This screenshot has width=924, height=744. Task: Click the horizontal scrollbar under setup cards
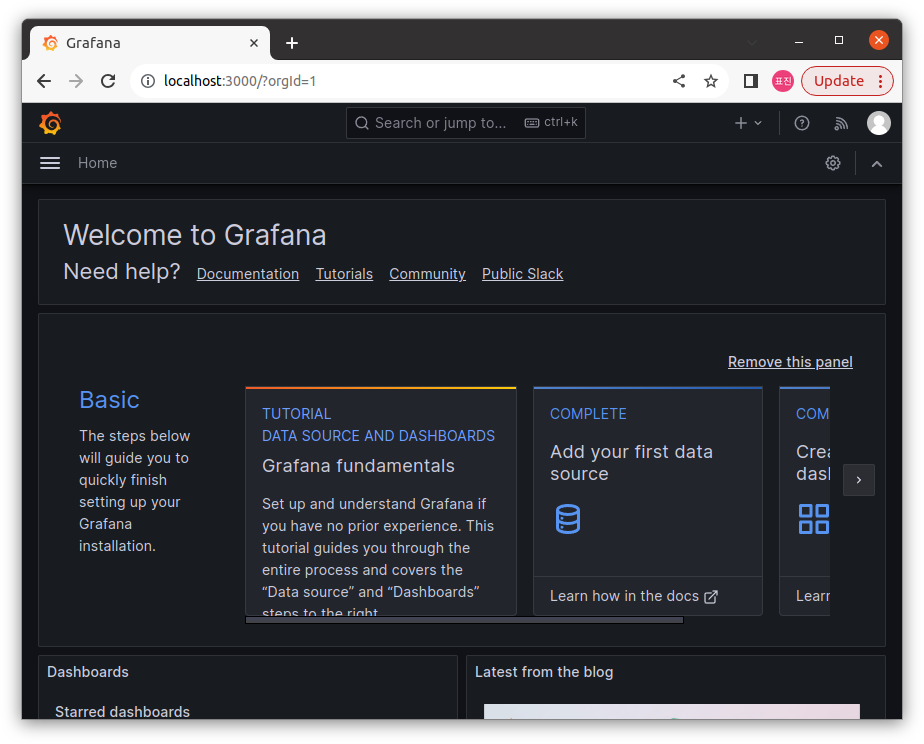pyautogui.click(x=464, y=620)
